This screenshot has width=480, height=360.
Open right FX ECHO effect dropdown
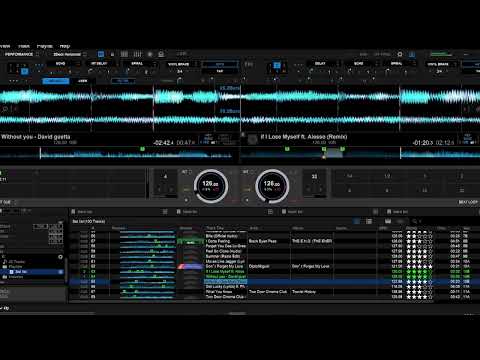pyautogui.click(x=361, y=63)
